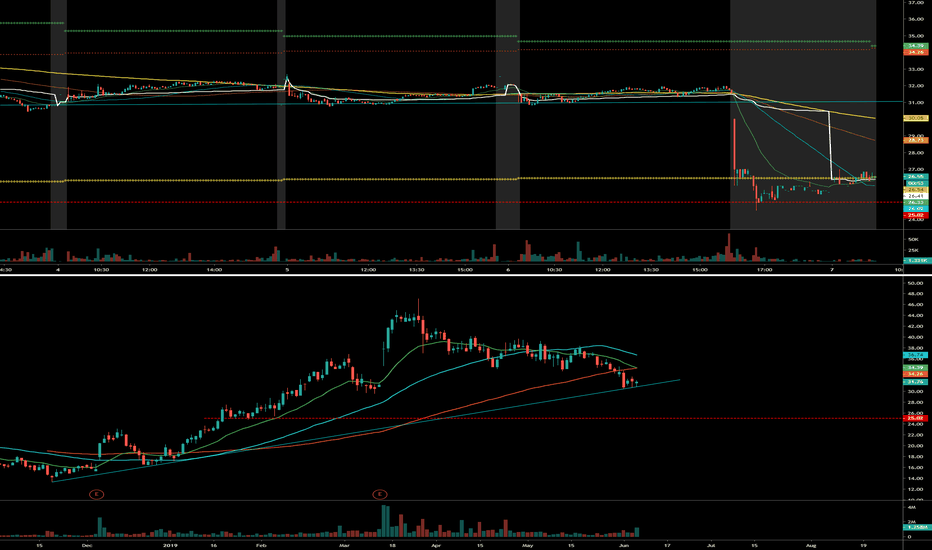Click the day 7 label on intraday time axis
Image resolution: width=932 pixels, height=550 pixels.
coord(832,270)
